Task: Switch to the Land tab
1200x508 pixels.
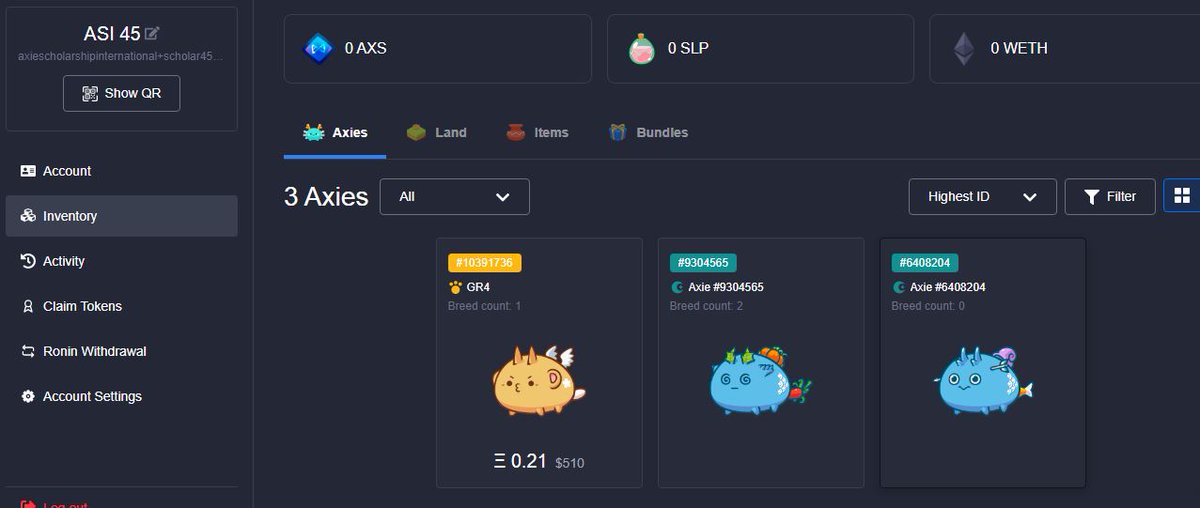Action: (437, 132)
